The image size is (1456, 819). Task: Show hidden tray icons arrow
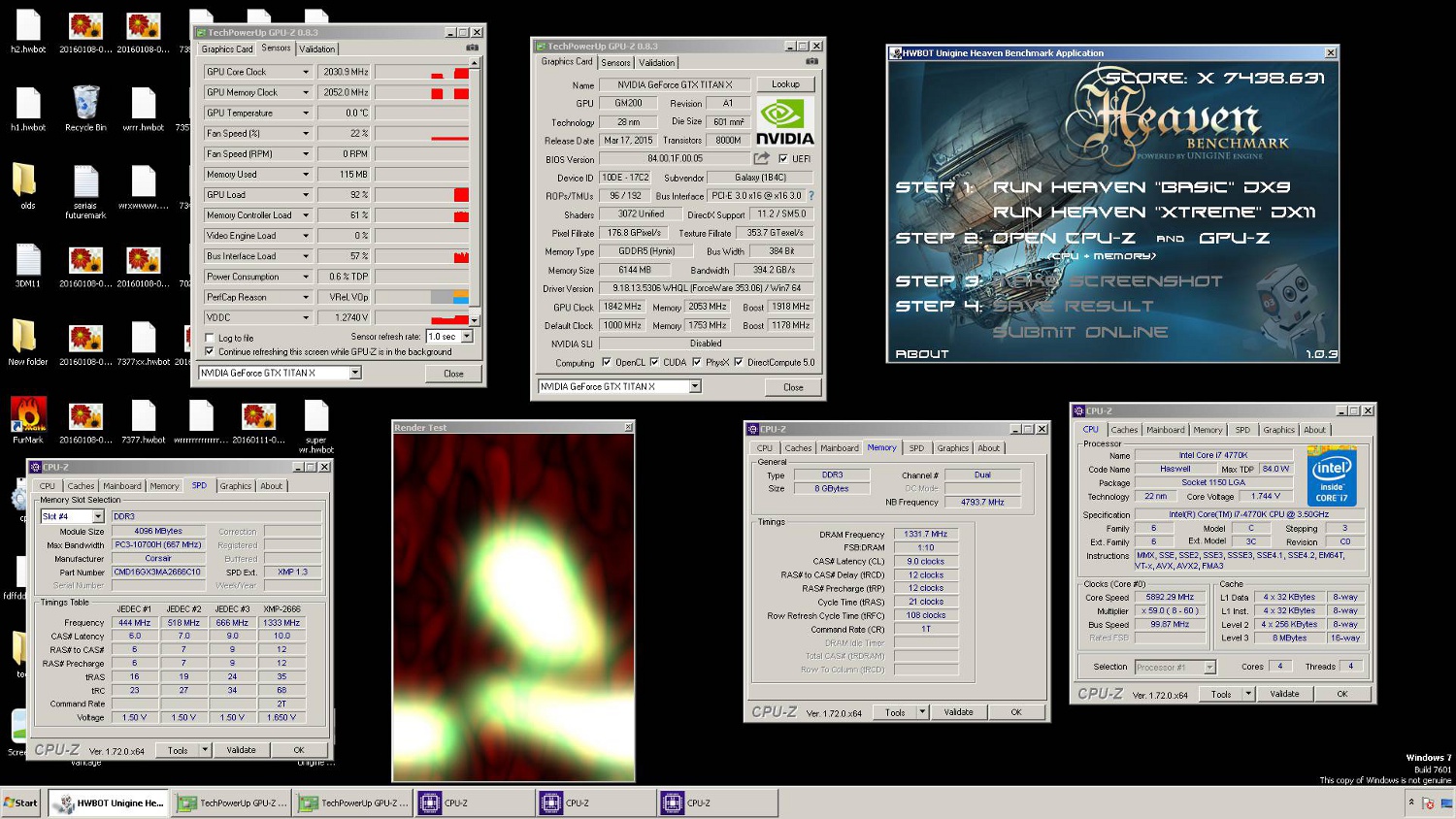point(1411,802)
